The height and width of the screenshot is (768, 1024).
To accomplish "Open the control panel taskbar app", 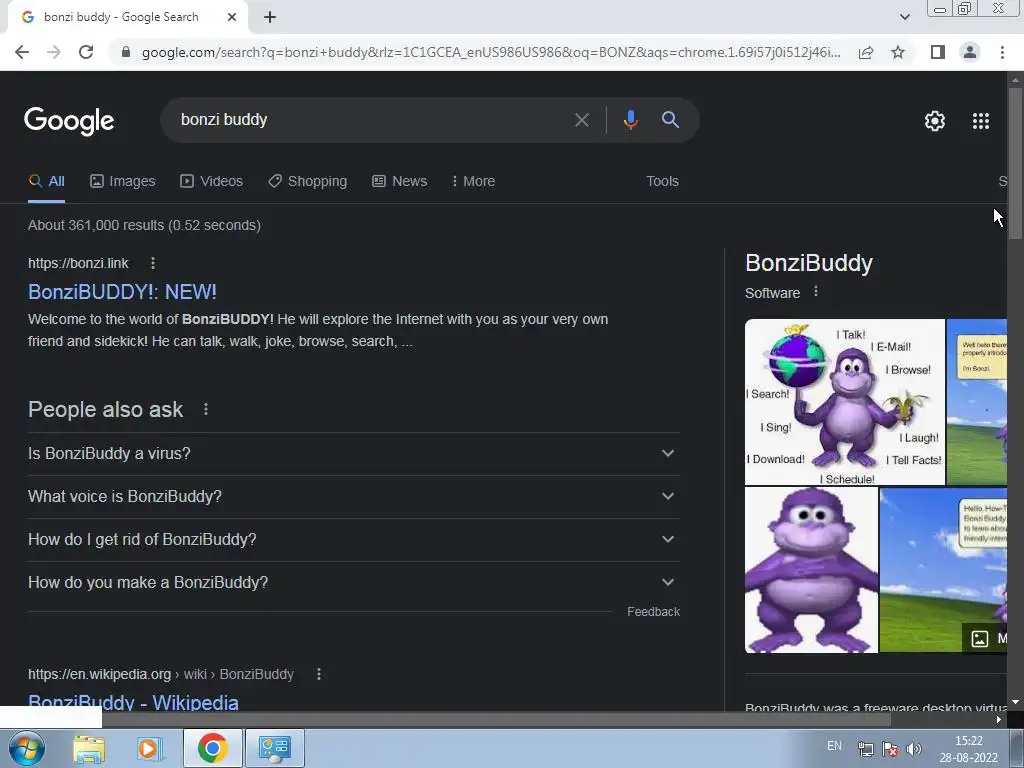I will (x=274, y=748).
